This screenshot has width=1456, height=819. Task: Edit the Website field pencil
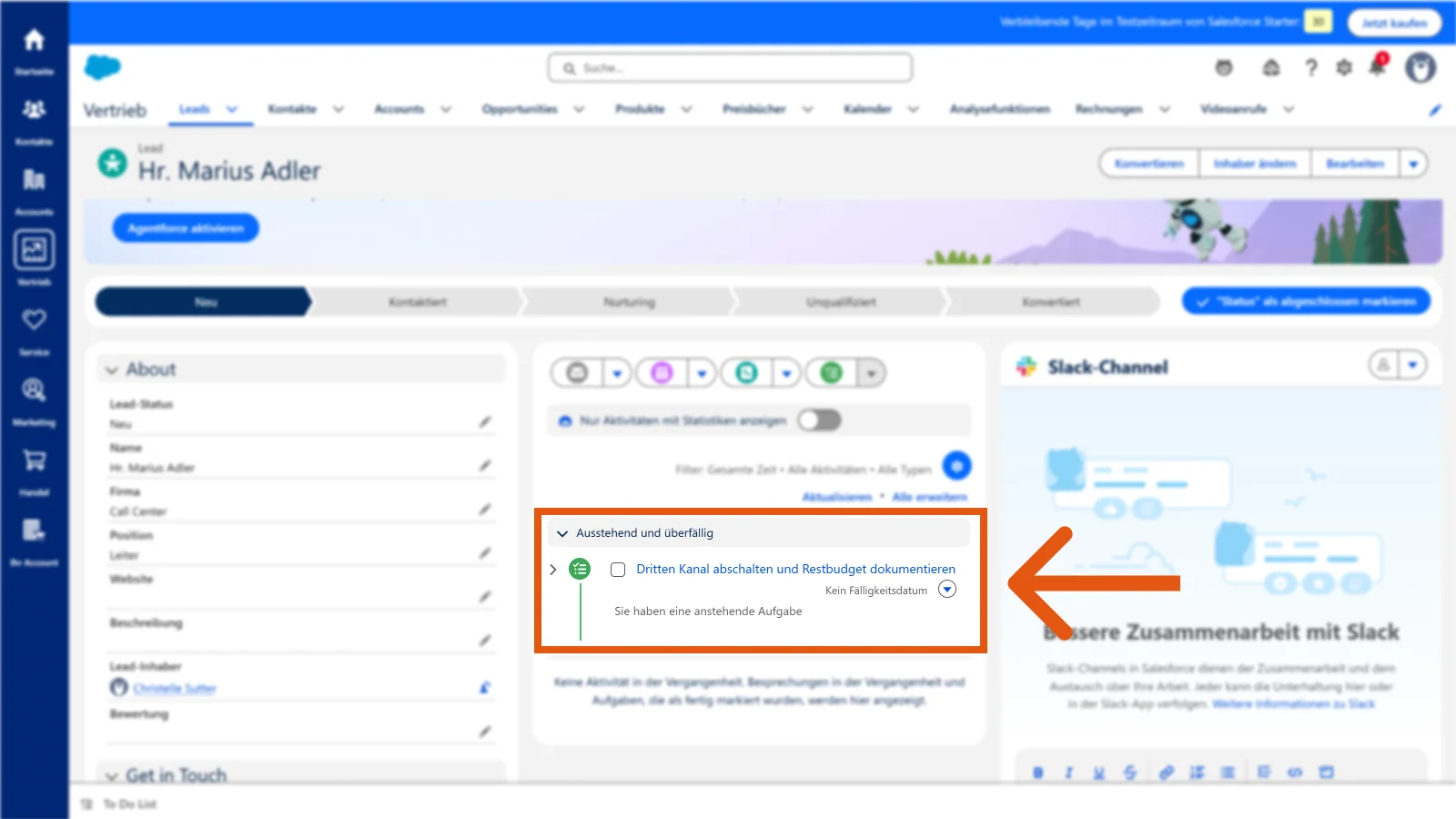pos(485,596)
